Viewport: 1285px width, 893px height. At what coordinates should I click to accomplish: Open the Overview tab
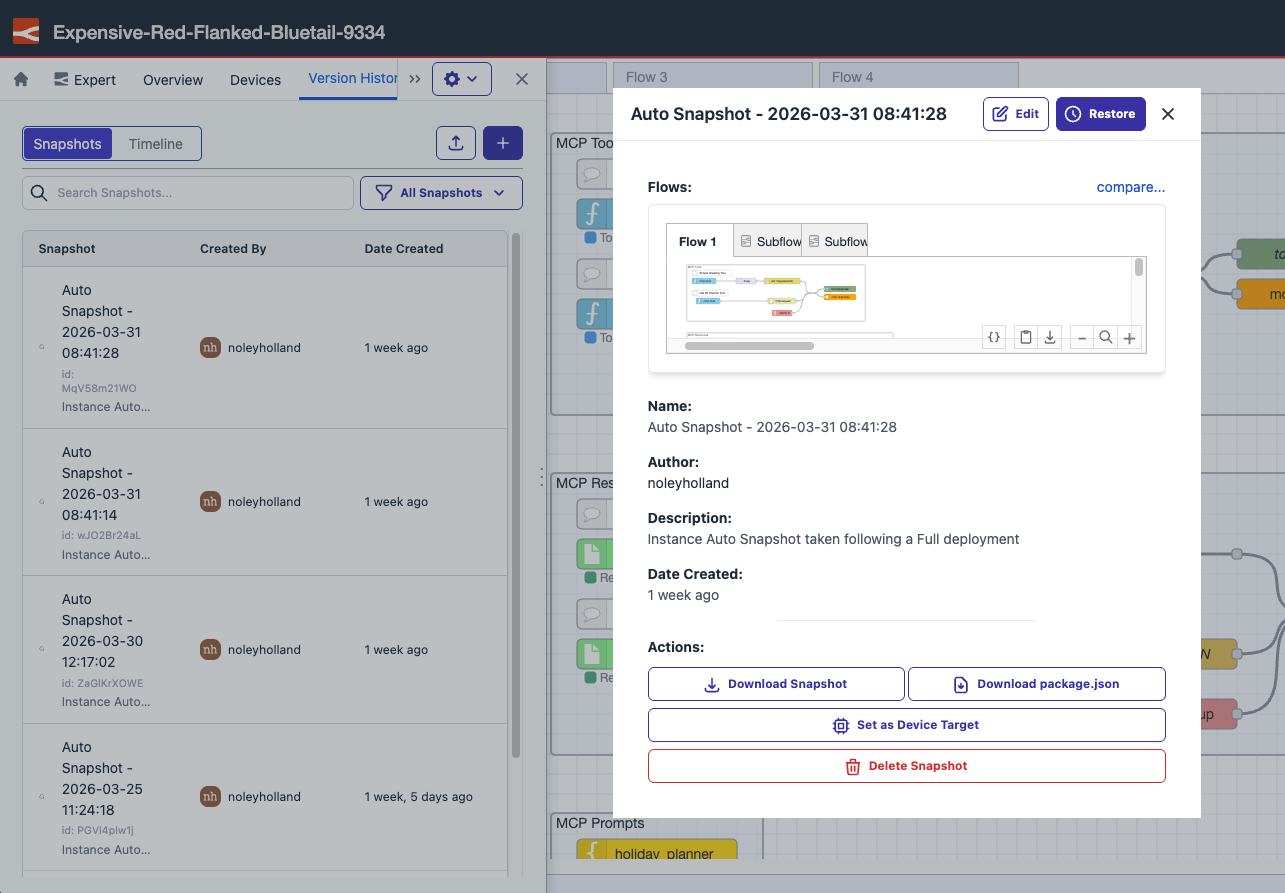point(172,79)
